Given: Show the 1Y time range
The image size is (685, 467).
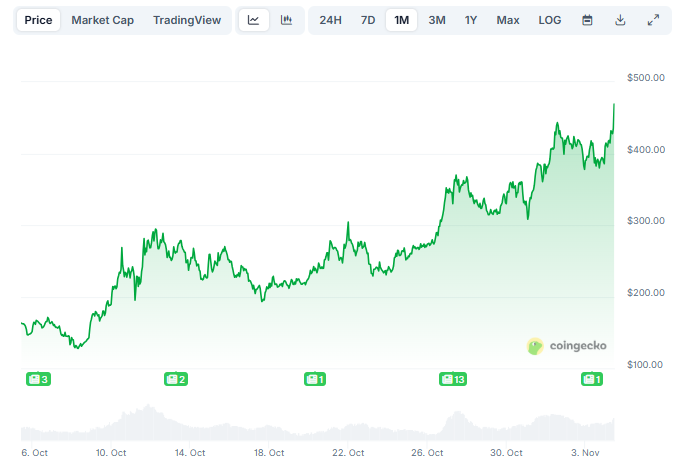Looking at the screenshot, I should 471,20.
